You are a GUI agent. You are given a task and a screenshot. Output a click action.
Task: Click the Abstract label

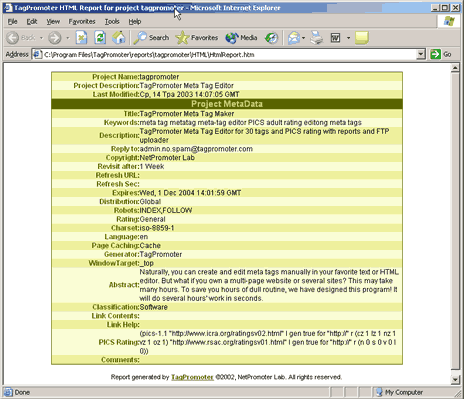[124, 285]
